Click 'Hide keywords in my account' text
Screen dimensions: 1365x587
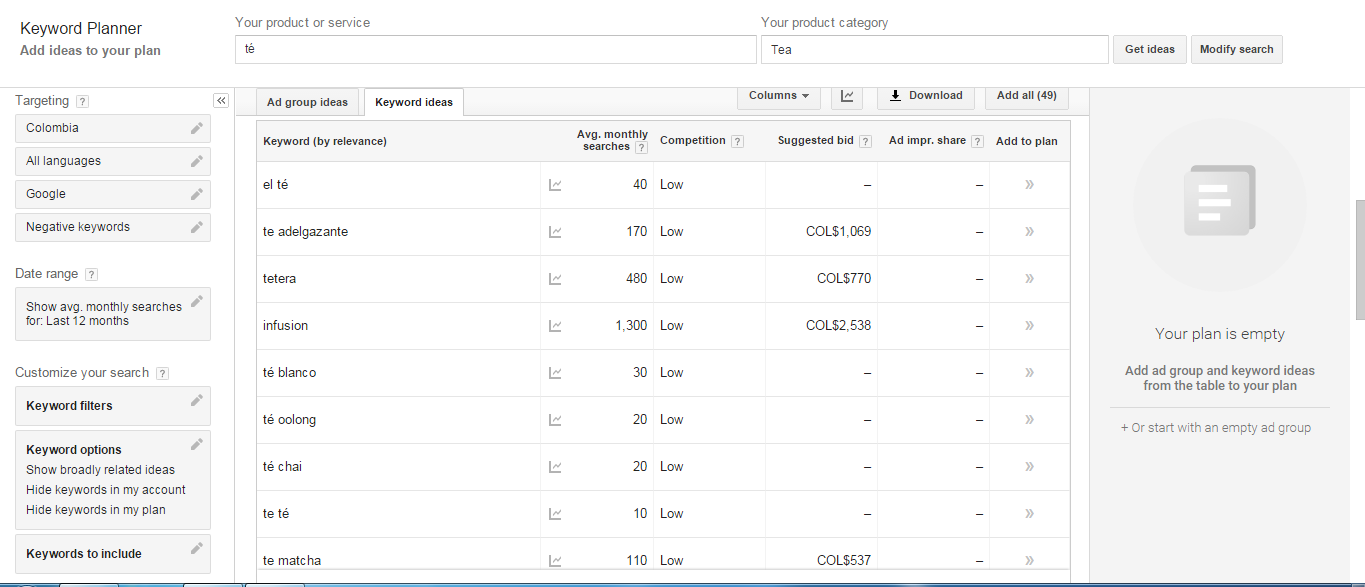coord(106,490)
